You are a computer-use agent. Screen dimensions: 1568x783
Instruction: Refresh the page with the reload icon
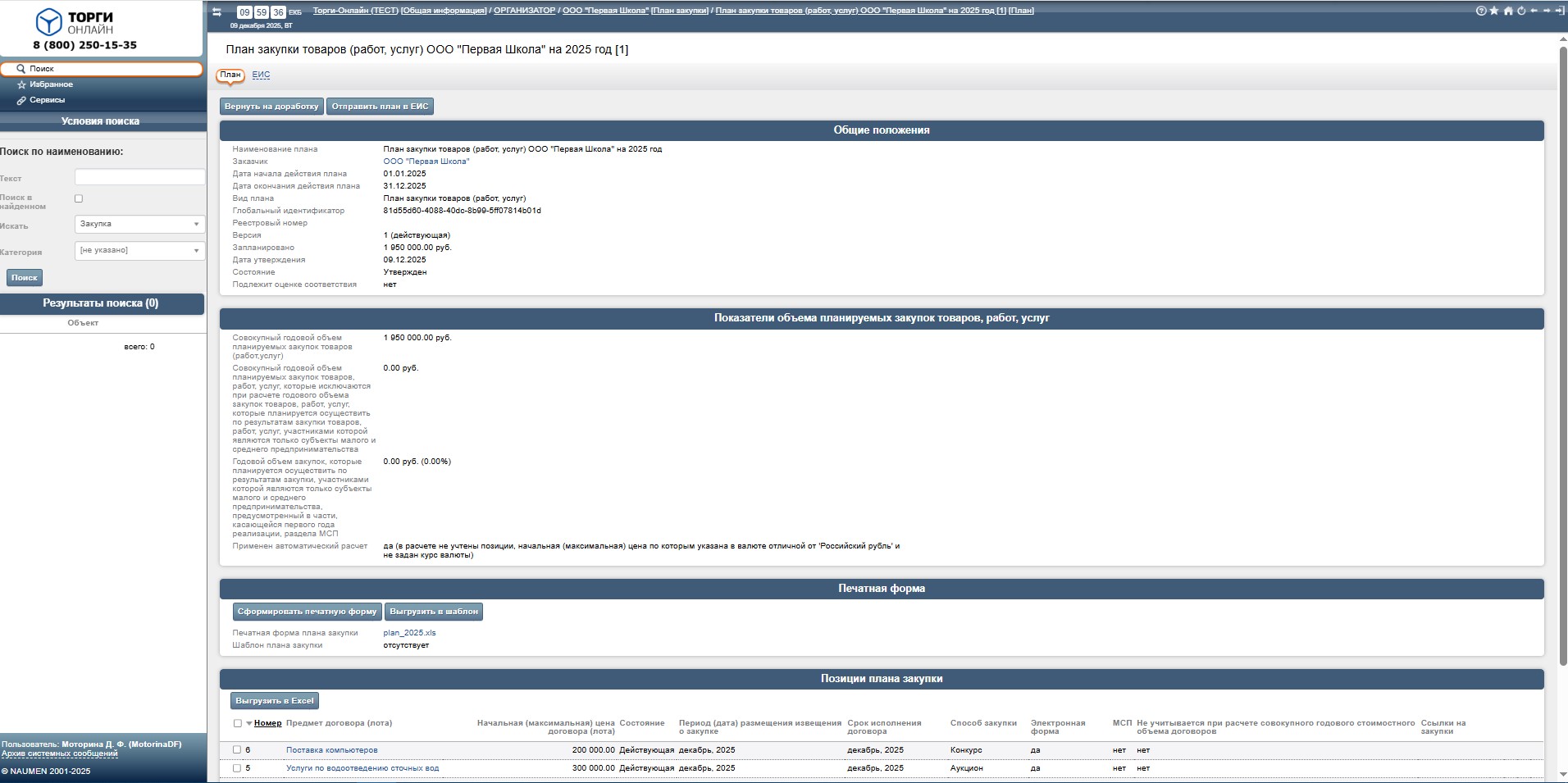pos(1520,11)
